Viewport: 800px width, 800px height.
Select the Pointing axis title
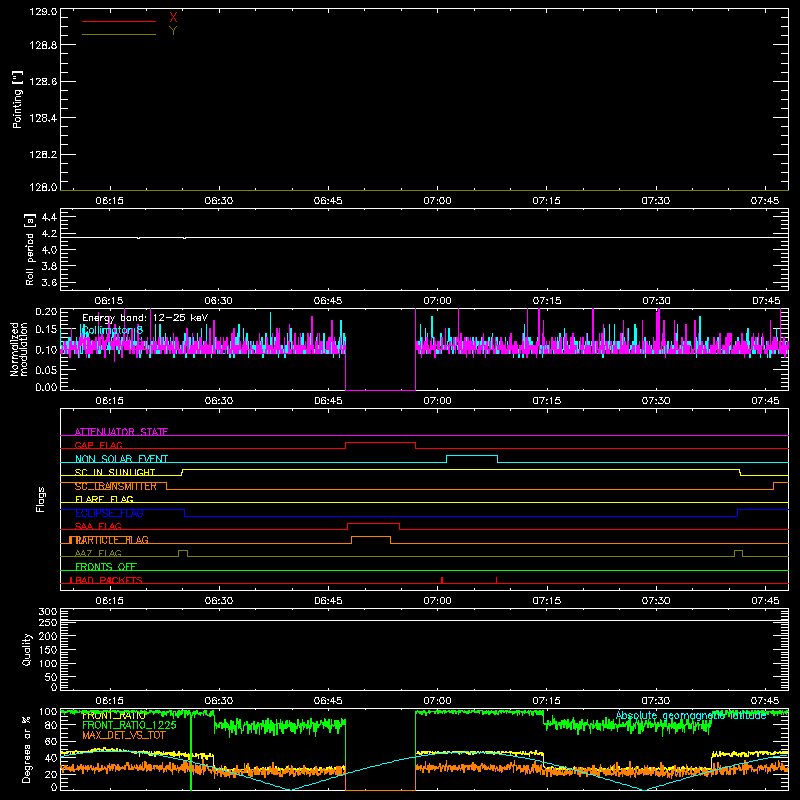(x=17, y=99)
